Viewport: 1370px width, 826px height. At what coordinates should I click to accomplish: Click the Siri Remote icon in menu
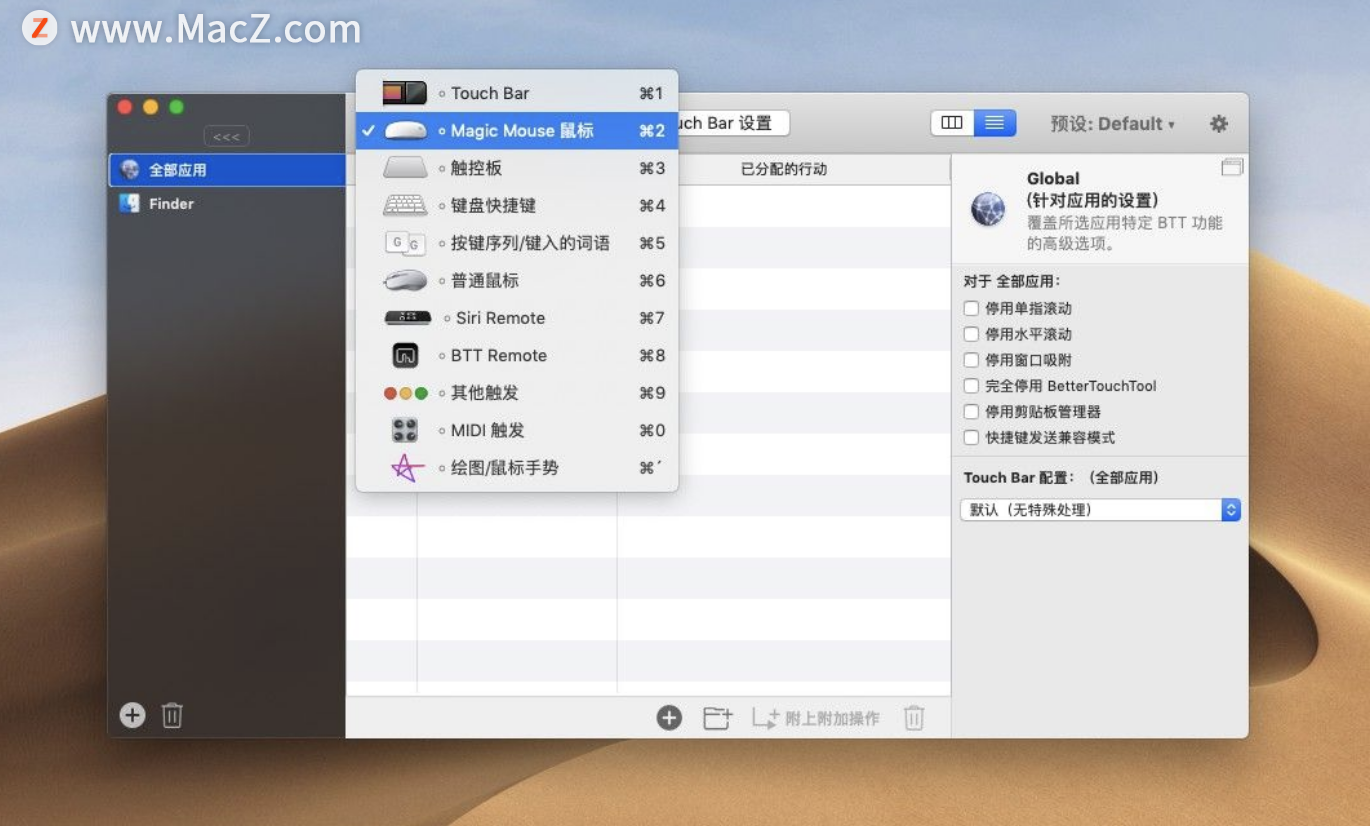point(408,318)
